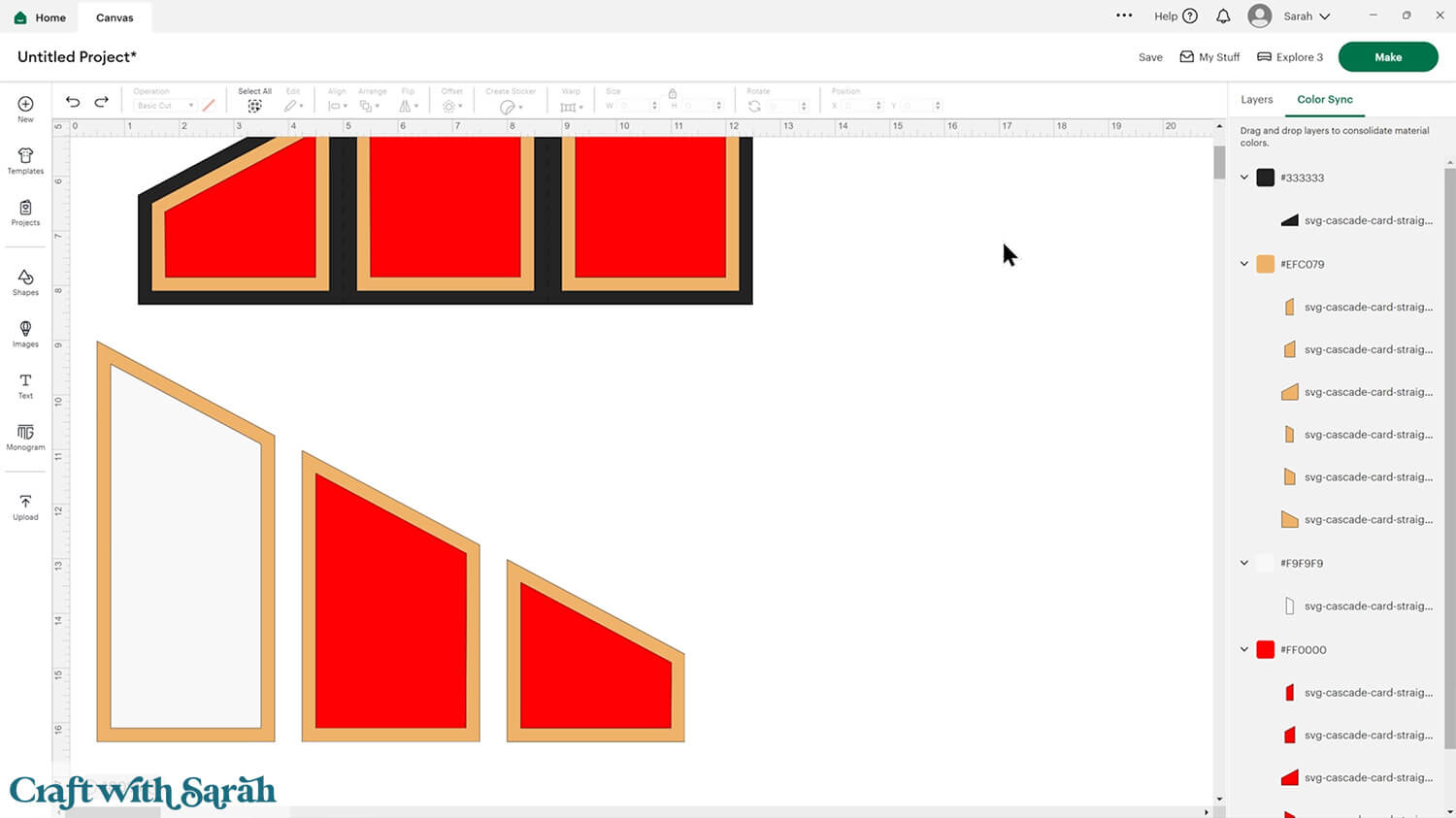The width and height of the screenshot is (1456, 818).
Task: Click the Position X input field
Action: (861, 106)
